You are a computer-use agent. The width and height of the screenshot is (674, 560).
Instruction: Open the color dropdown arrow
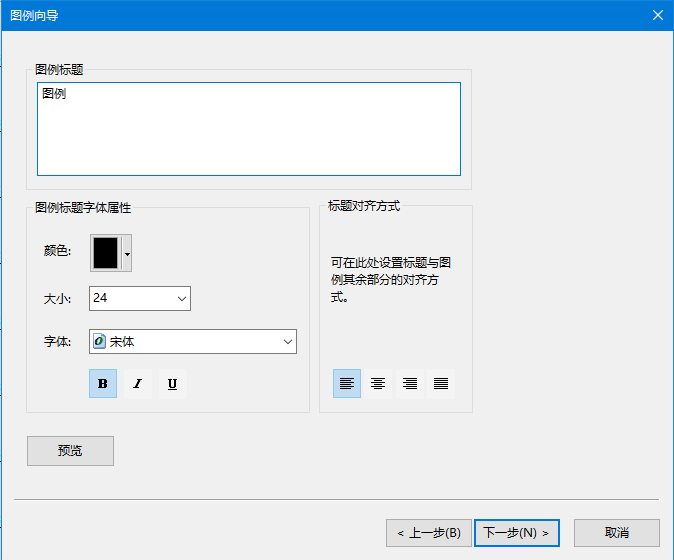127,254
